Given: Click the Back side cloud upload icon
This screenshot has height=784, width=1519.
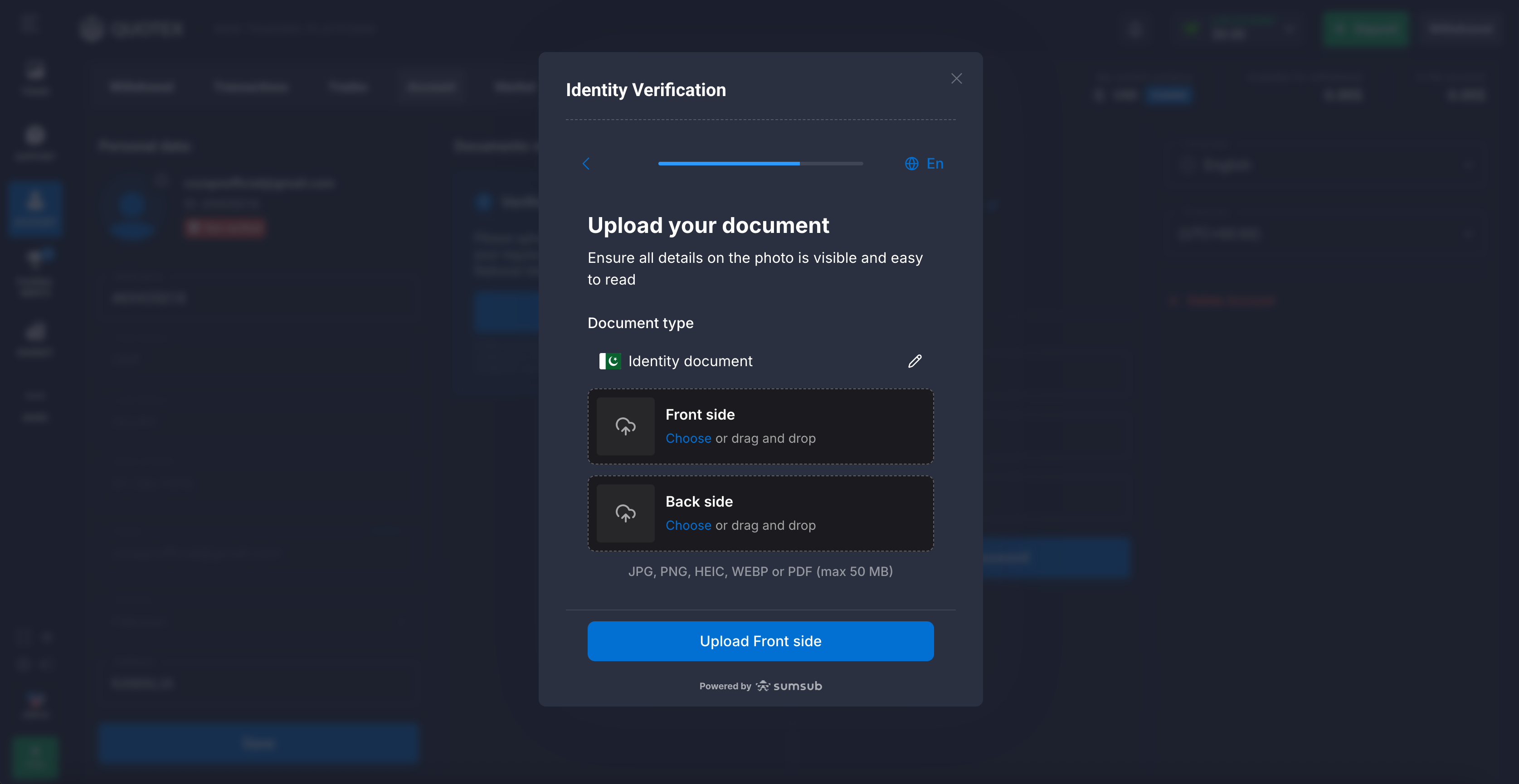Looking at the screenshot, I should coord(625,513).
